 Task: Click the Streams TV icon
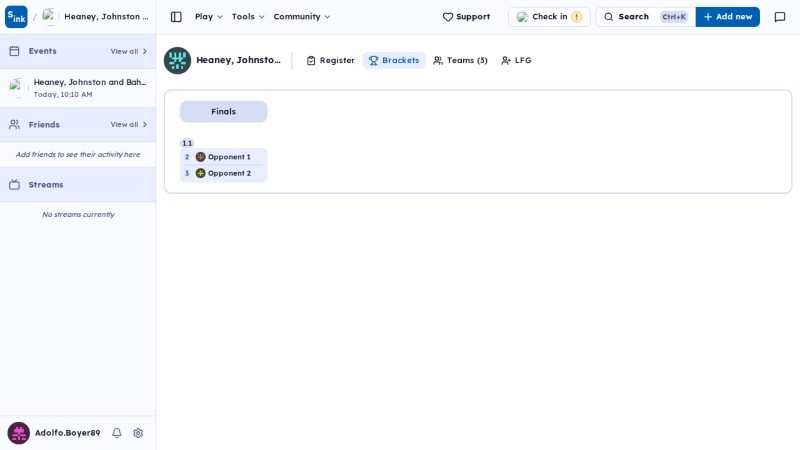coord(14,185)
